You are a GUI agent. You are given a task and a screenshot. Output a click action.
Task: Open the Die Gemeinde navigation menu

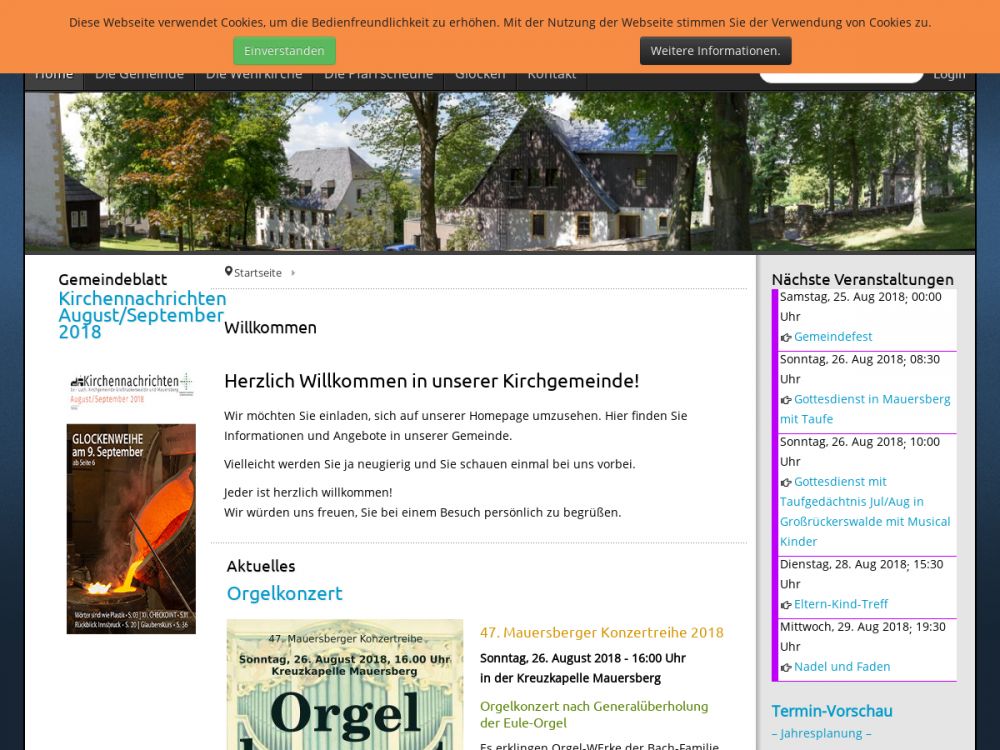pyautogui.click(x=139, y=75)
